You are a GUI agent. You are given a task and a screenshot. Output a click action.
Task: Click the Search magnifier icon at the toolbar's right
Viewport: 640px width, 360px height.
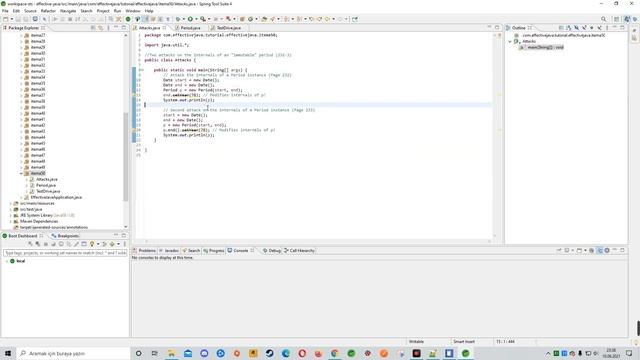(x=603, y=19)
